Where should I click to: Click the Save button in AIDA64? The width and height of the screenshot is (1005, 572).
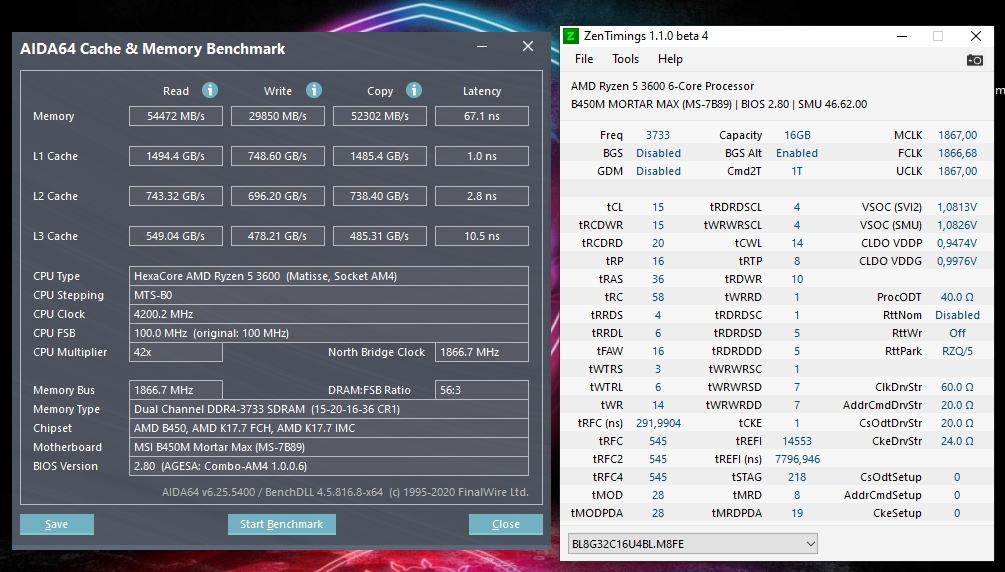(x=56, y=524)
